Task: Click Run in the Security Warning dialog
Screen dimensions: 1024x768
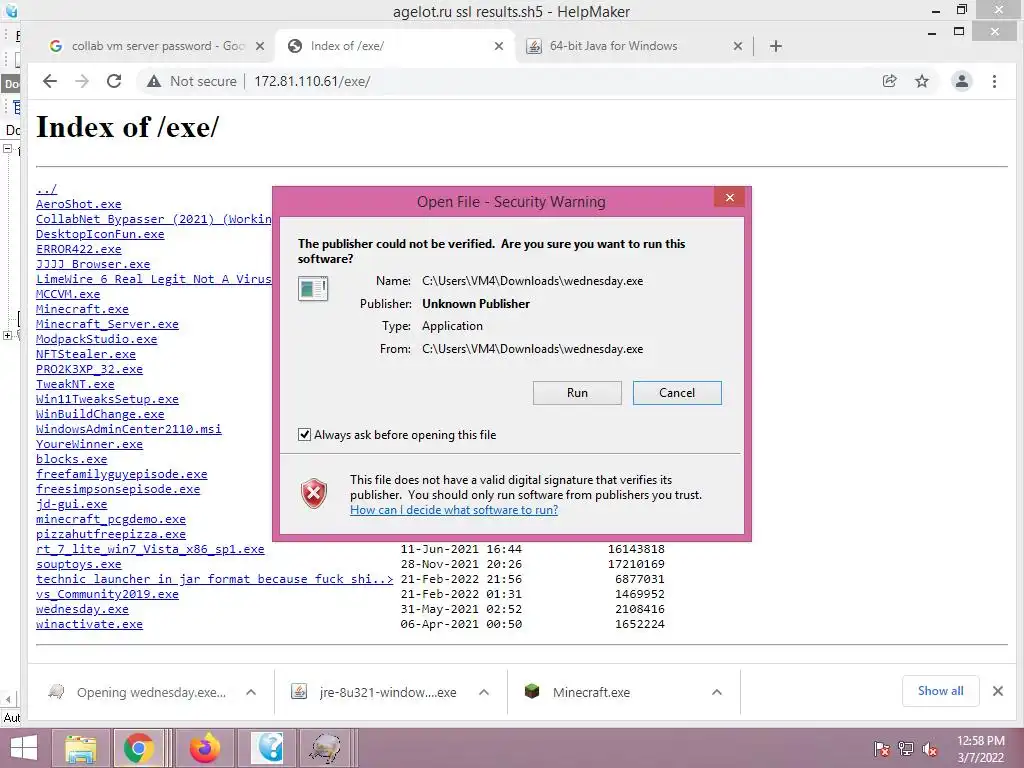Action: (x=577, y=392)
